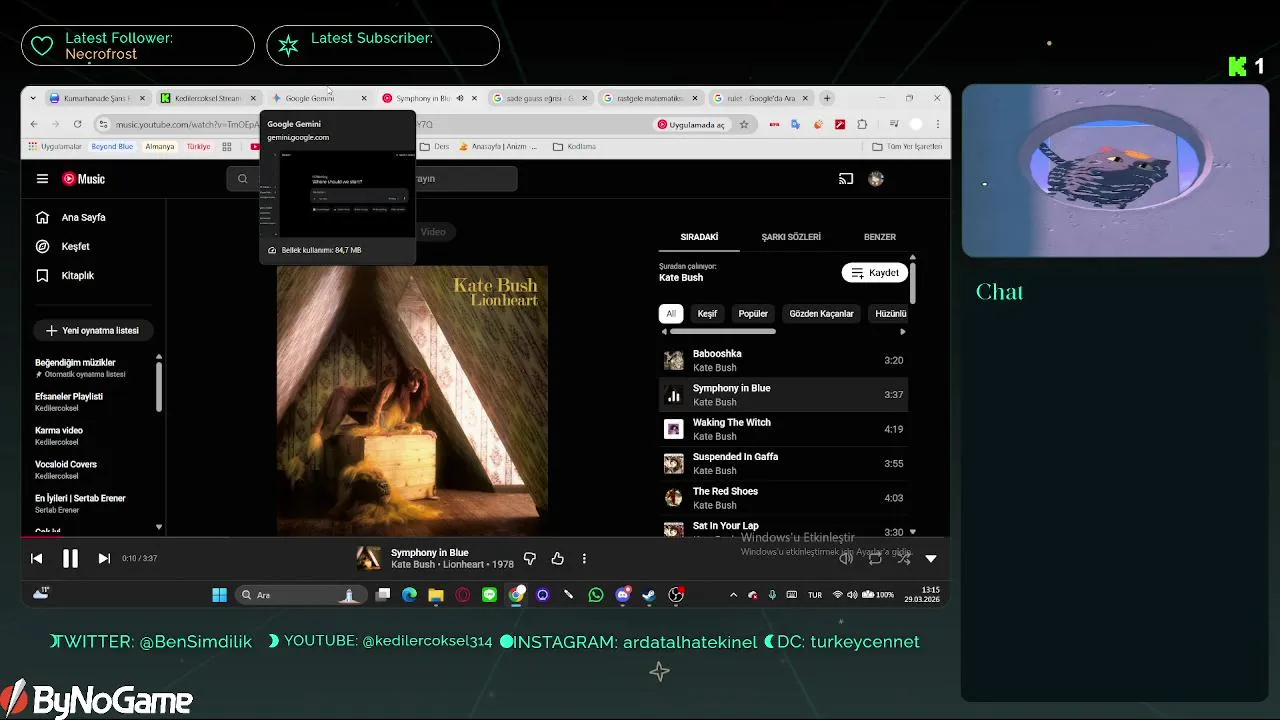Image resolution: width=1280 pixels, height=720 pixels.
Task: Click Yeni oynatma listesi button
Action: pos(92,330)
